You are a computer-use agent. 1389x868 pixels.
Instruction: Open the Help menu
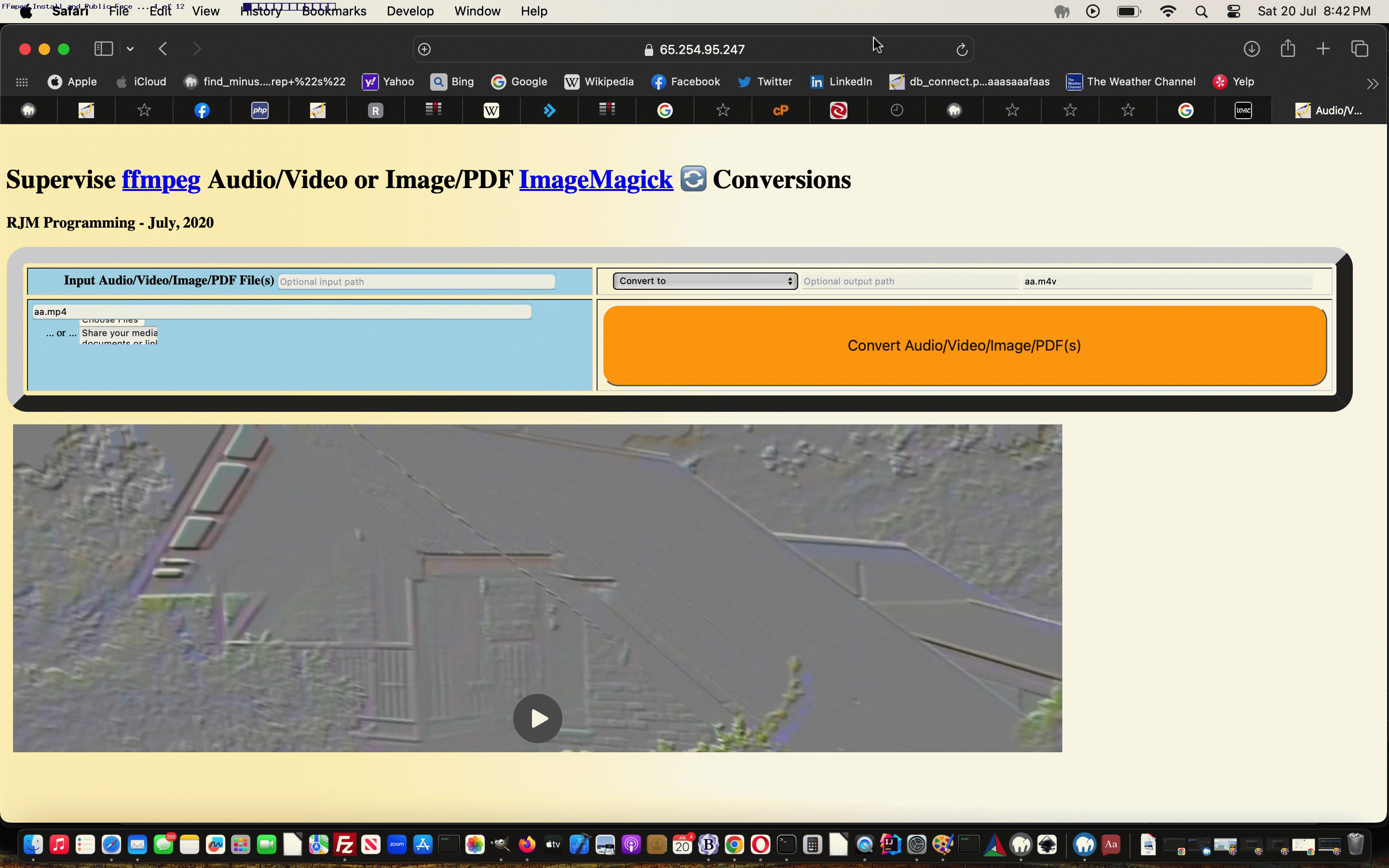(x=534, y=11)
